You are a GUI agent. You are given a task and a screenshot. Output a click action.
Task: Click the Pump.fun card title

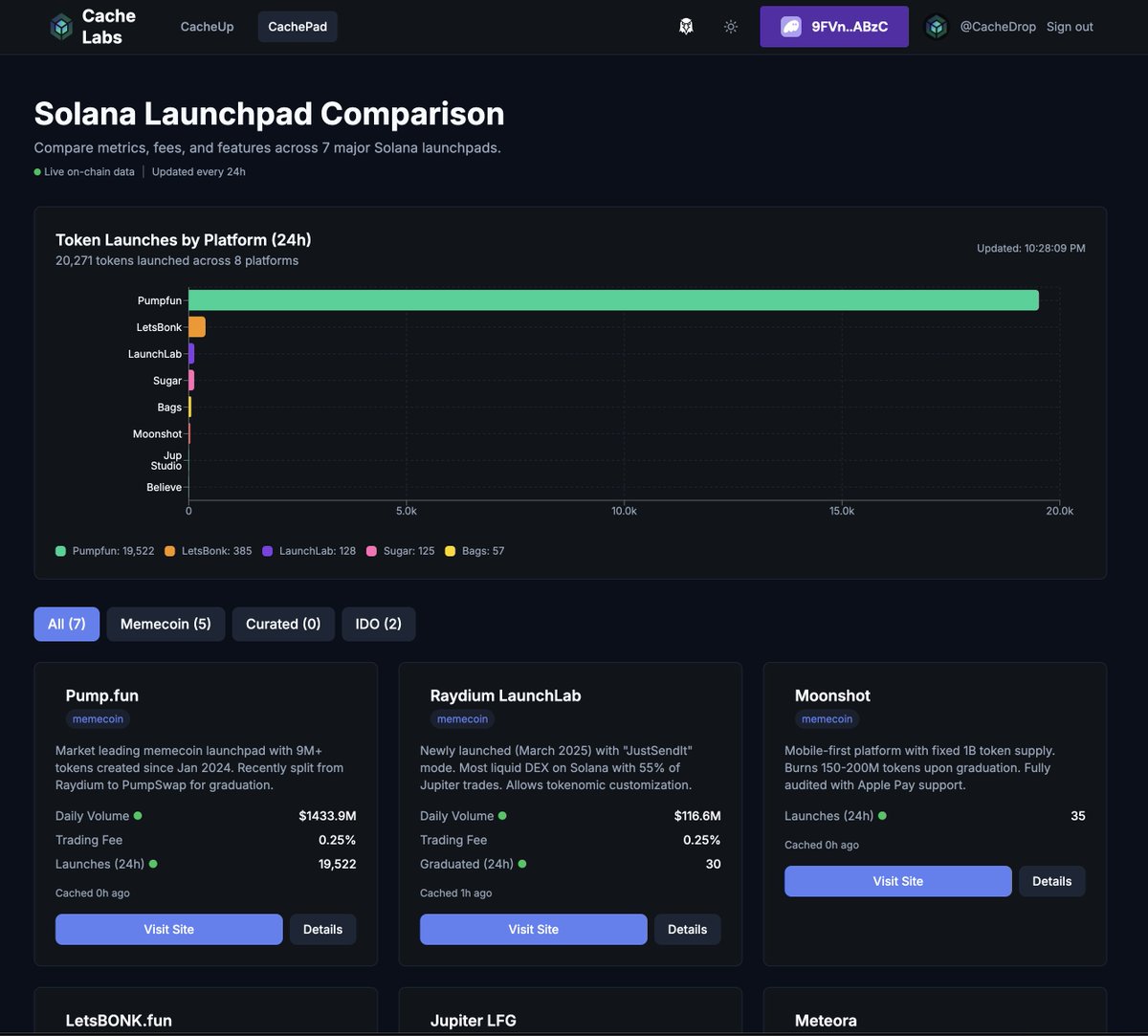coord(102,695)
